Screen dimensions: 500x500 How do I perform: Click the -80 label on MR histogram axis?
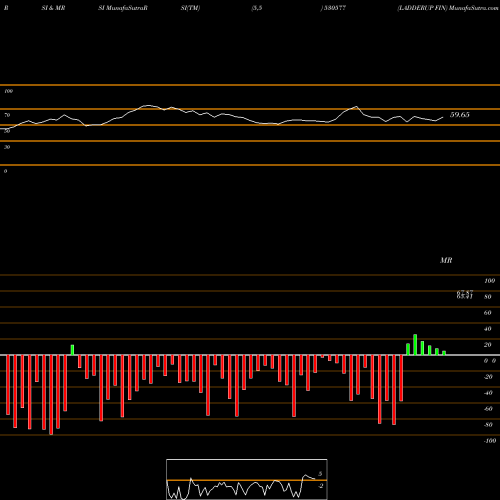pyautogui.click(x=488, y=425)
